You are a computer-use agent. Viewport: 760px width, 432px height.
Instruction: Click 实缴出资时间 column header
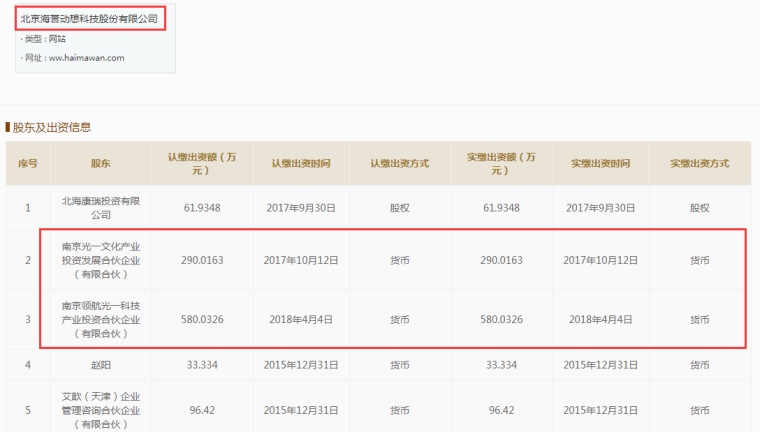pos(600,163)
